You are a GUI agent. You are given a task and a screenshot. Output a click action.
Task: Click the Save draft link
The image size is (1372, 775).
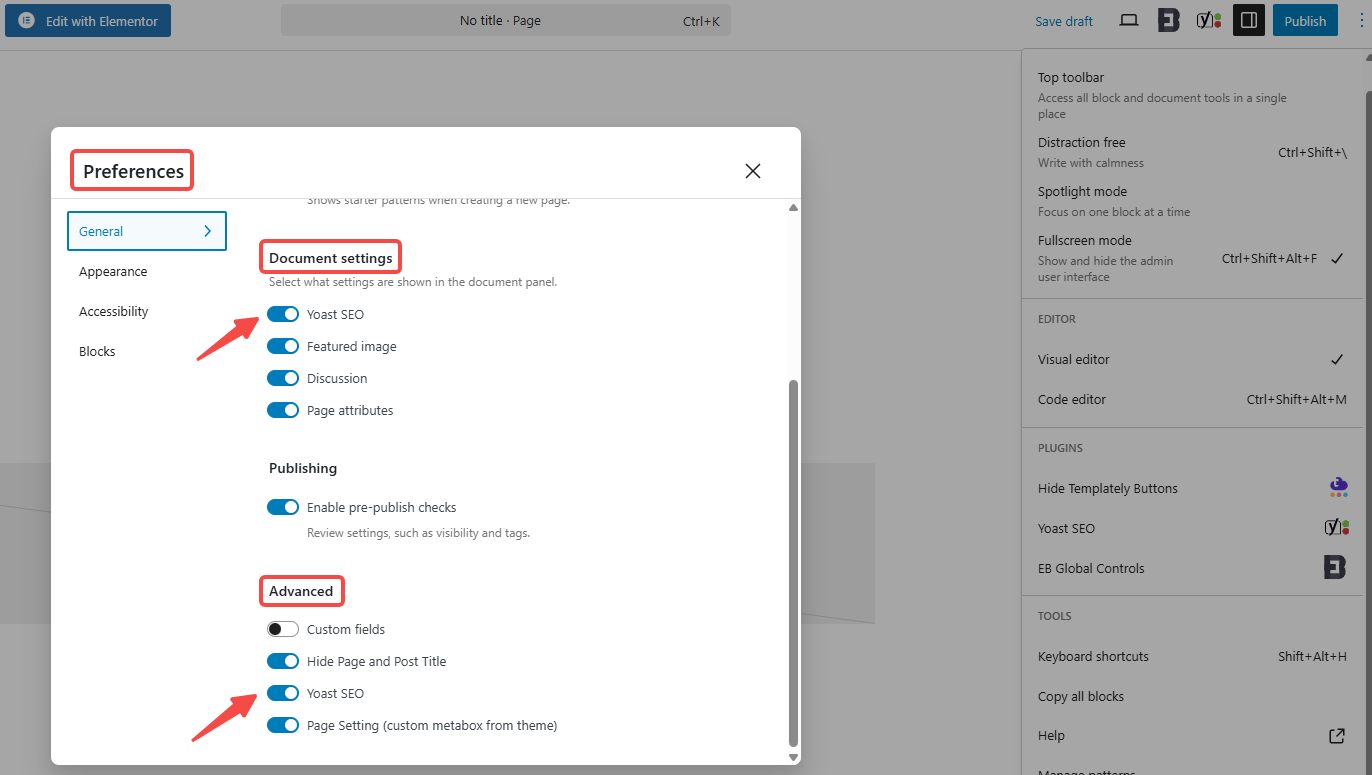[1063, 20]
